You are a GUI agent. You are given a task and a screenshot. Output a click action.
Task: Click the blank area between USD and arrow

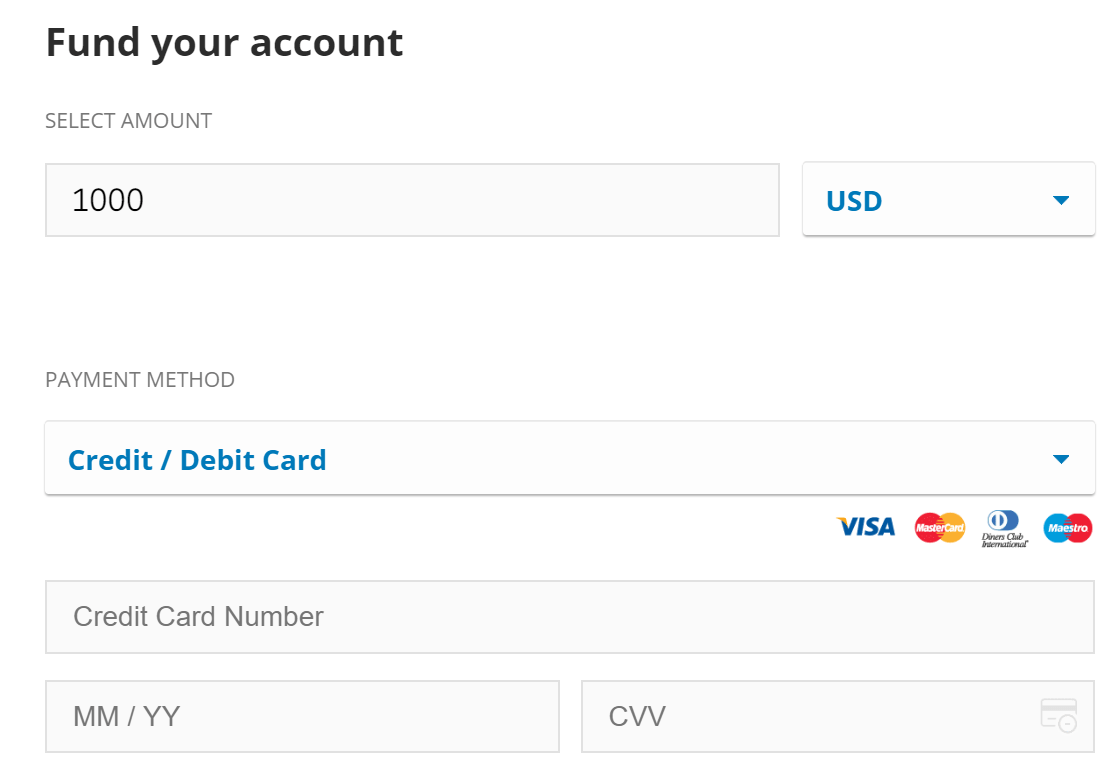966,201
